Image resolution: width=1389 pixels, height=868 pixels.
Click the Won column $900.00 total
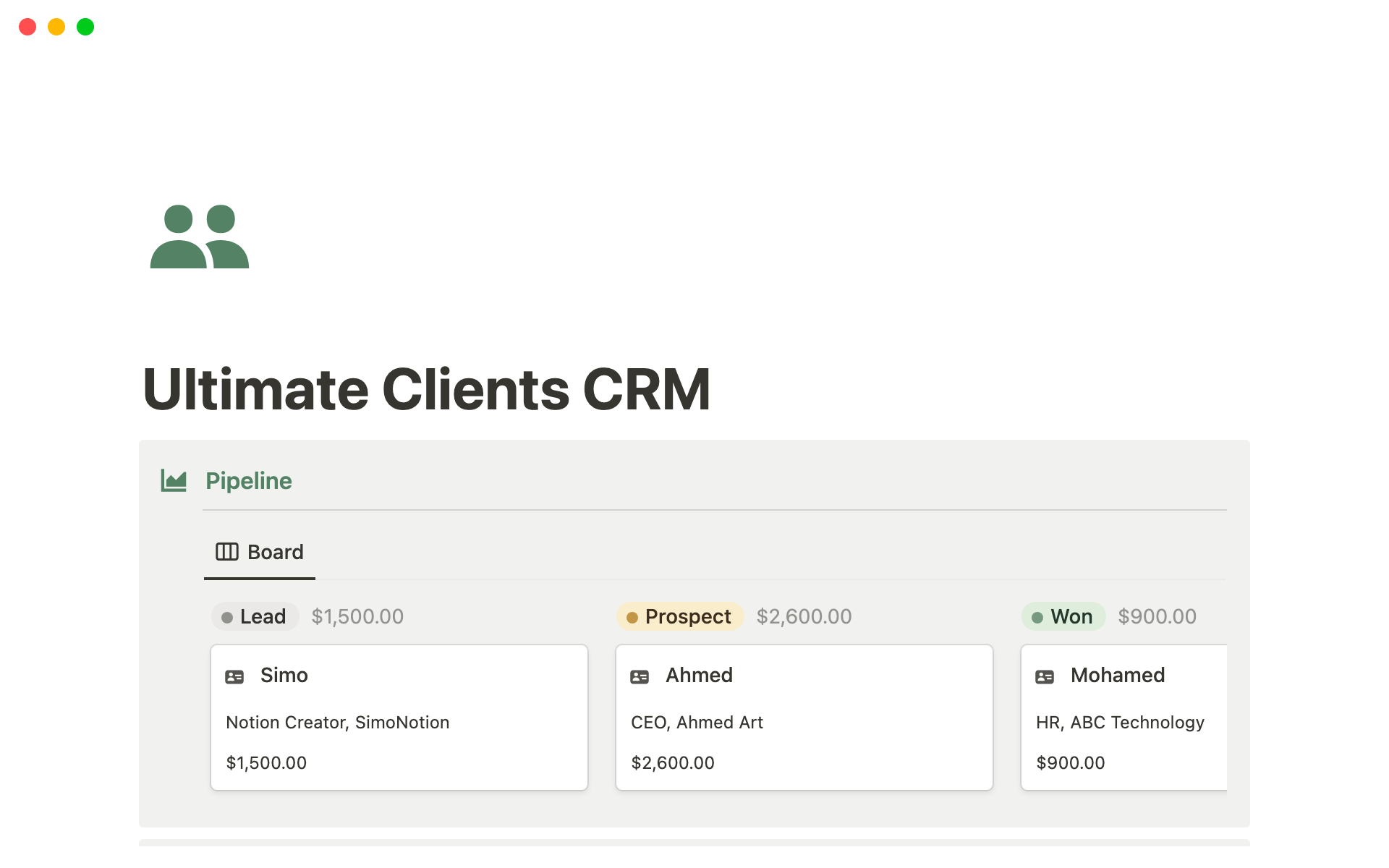1157,616
